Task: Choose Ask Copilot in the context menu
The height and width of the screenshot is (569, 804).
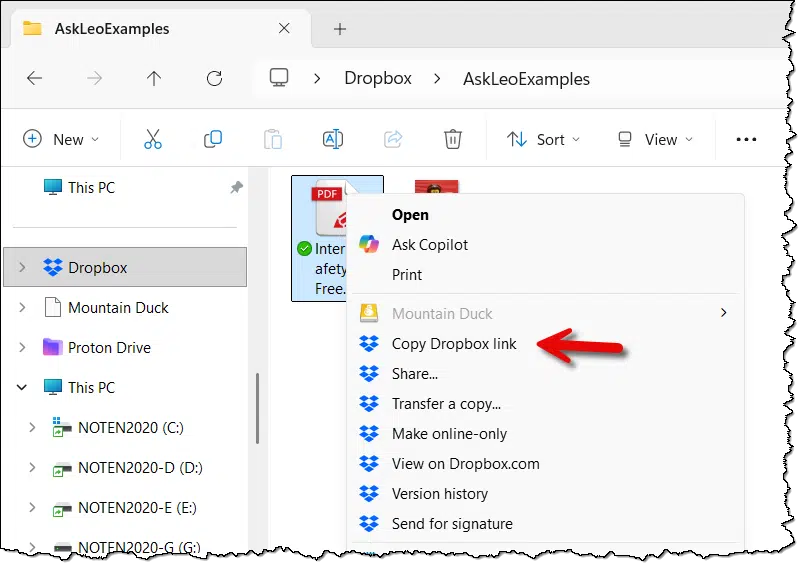Action: 430,245
